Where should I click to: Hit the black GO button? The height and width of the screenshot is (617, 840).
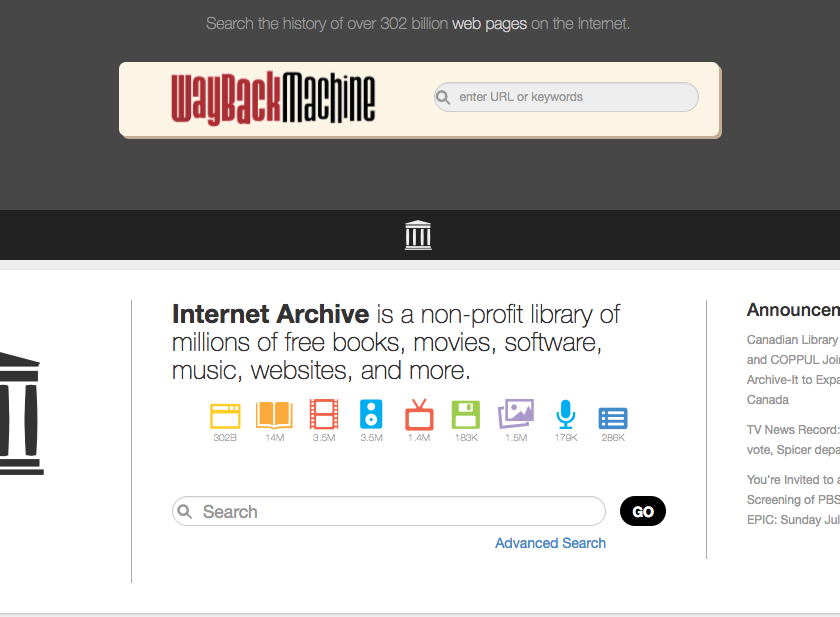point(643,511)
